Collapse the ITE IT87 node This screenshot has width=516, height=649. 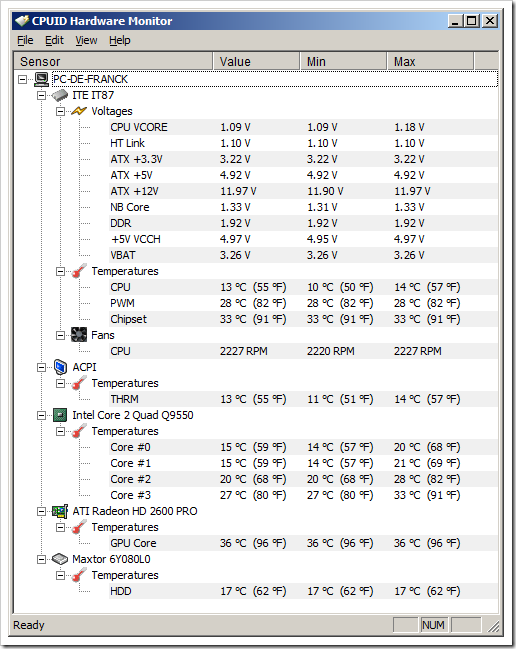(41, 95)
